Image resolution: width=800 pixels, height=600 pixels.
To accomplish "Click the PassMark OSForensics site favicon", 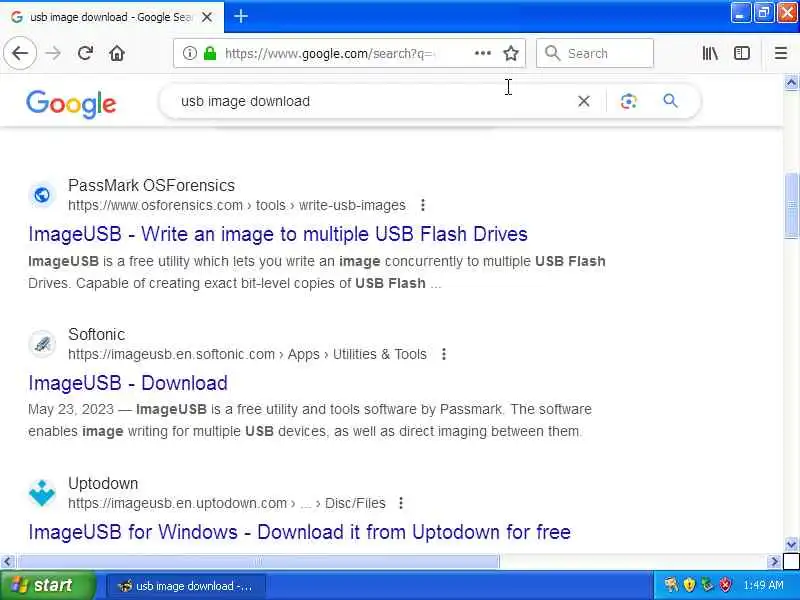I will point(42,194).
